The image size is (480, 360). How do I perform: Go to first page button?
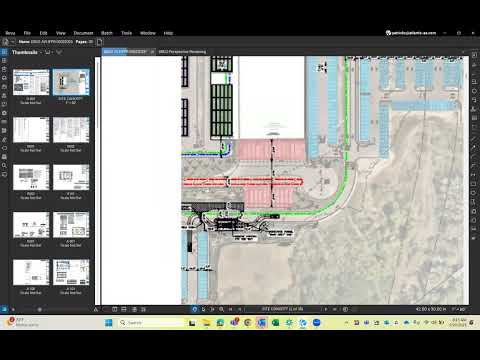(230, 309)
